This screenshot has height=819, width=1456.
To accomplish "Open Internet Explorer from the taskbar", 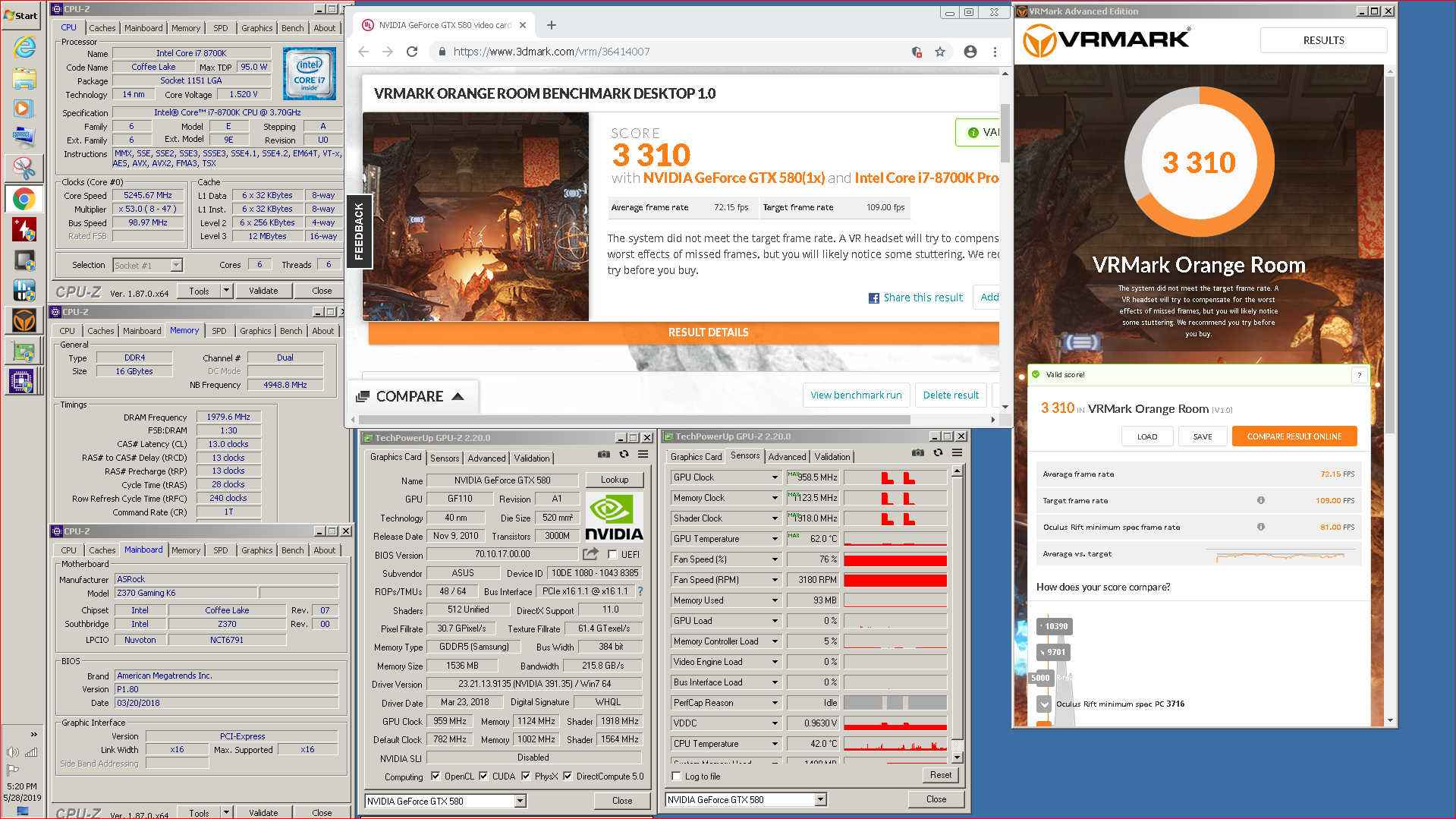I will (x=24, y=47).
